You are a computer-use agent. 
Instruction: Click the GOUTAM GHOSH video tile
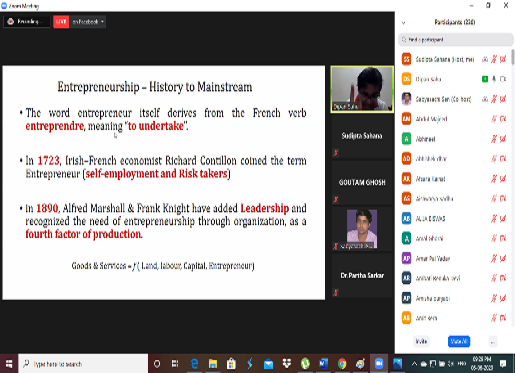point(362,183)
